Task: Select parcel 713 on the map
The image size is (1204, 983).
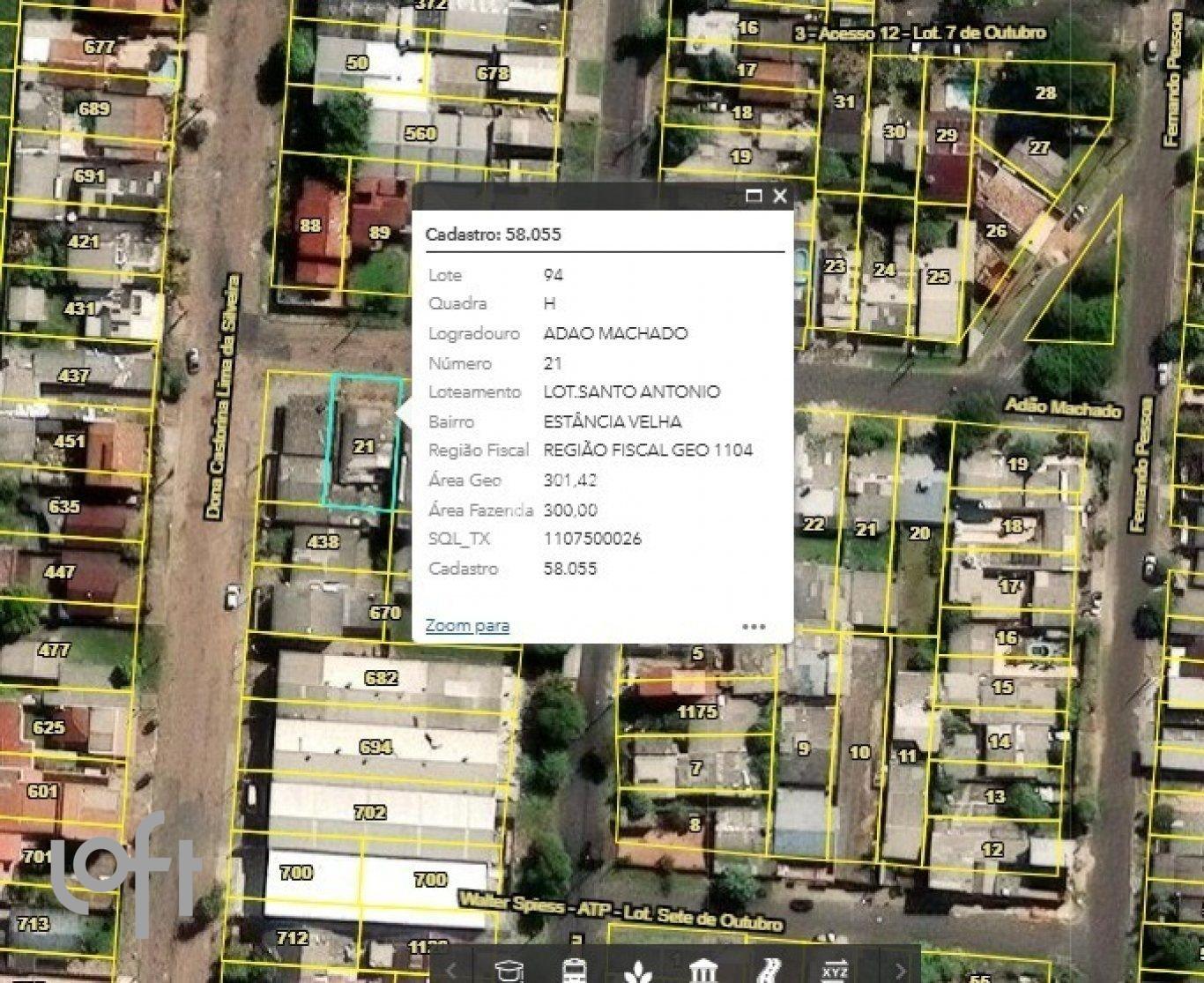Action: (x=33, y=923)
